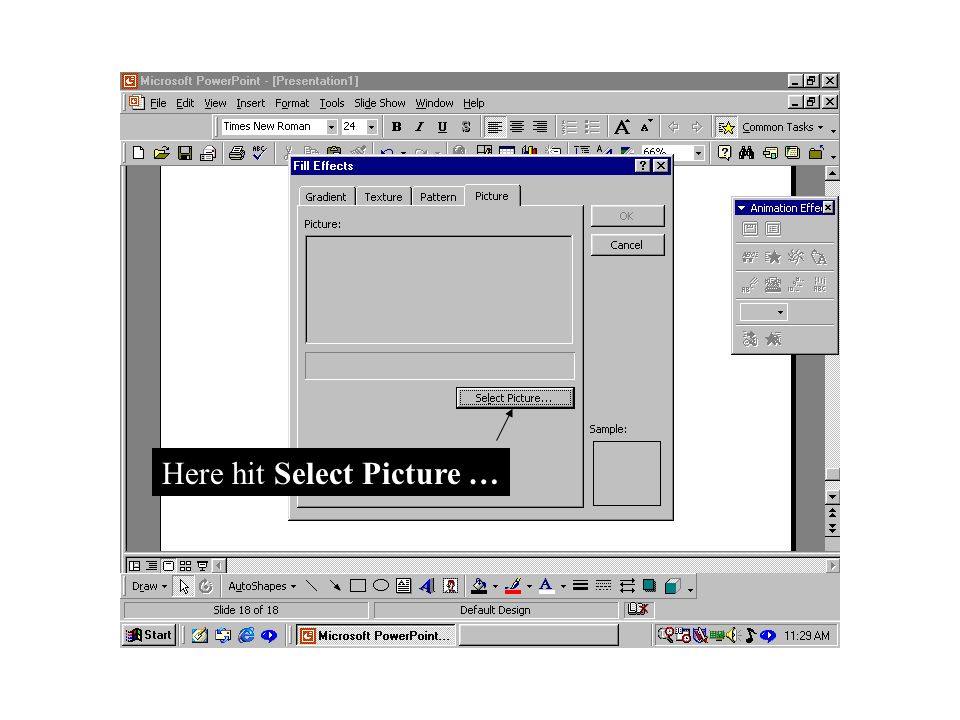960x720 pixels.
Task: Open the Animation Effects order combo box
Action: coord(763,312)
